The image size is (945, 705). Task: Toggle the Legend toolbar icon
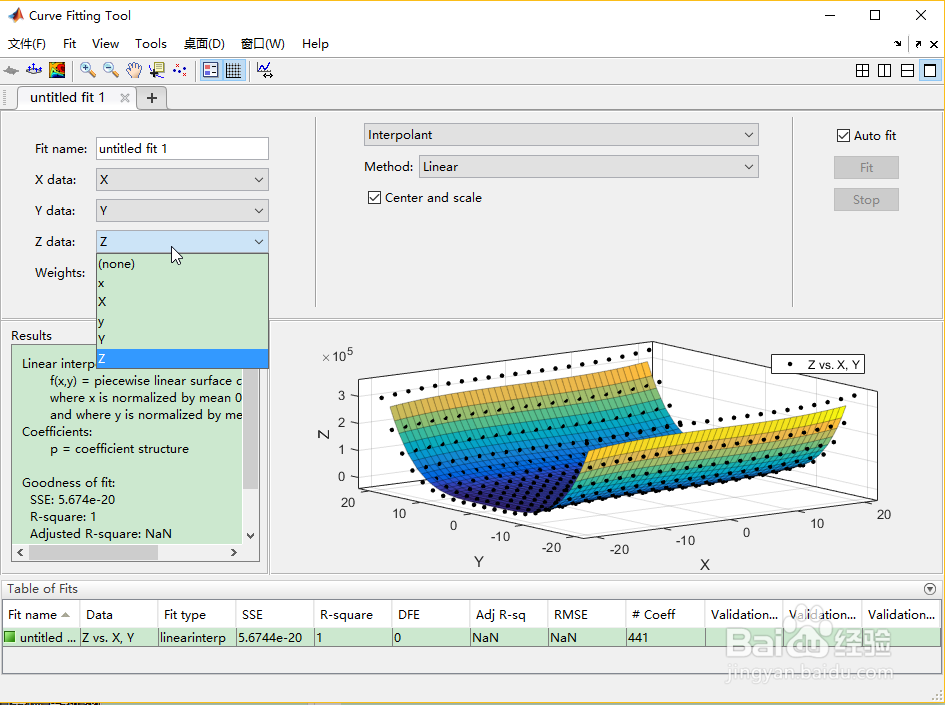[x=210, y=70]
